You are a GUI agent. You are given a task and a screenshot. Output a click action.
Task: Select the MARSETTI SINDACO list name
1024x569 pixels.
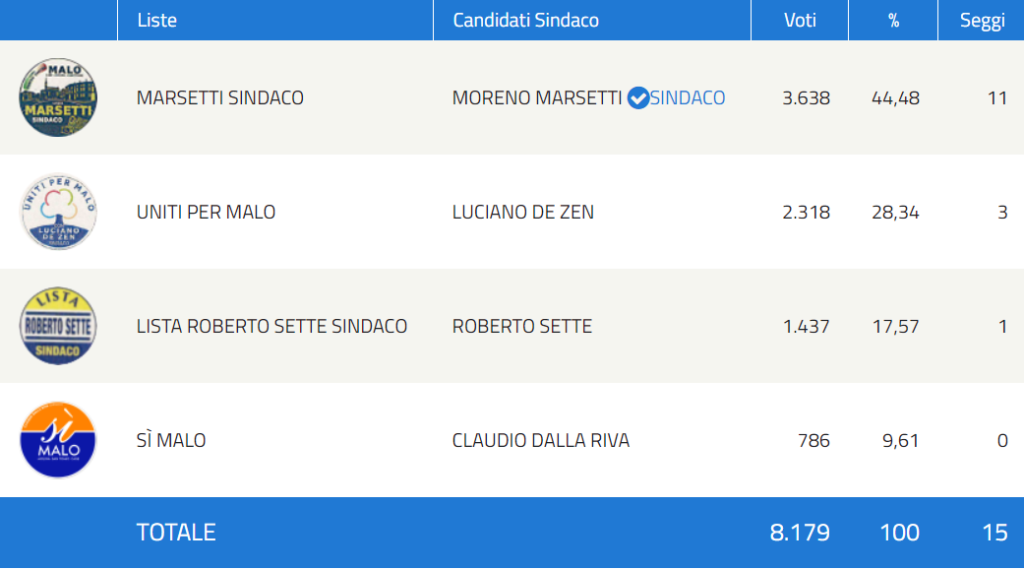pyautogui.click(x=220, y=98)
